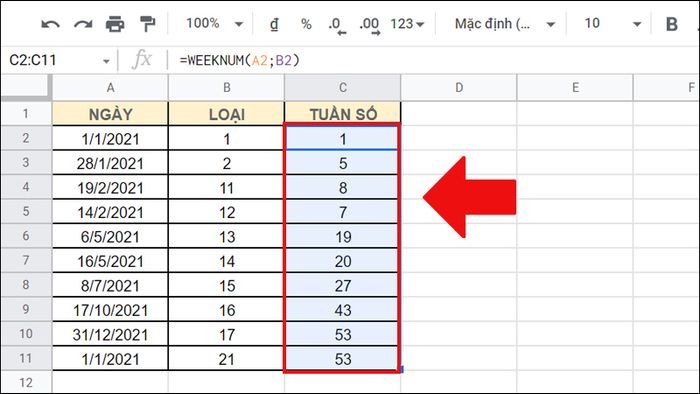The height and width of the screenshot is (394, 700).
Task: Select row 5 header
Action: tap(26, 211)
